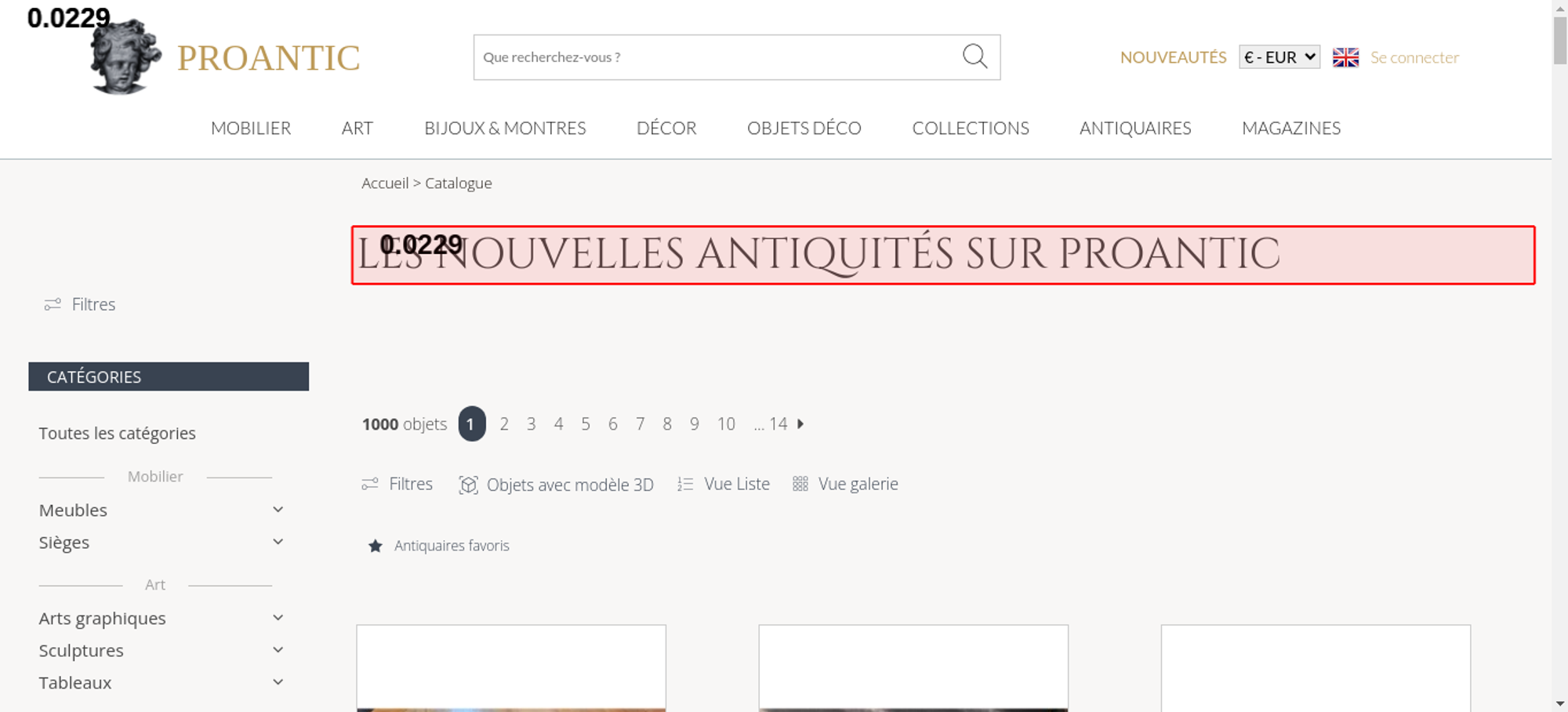Switch language via the UK flag icon
The height and width of the screenshot is (712, 1568).
click(x=1345, y=57)
